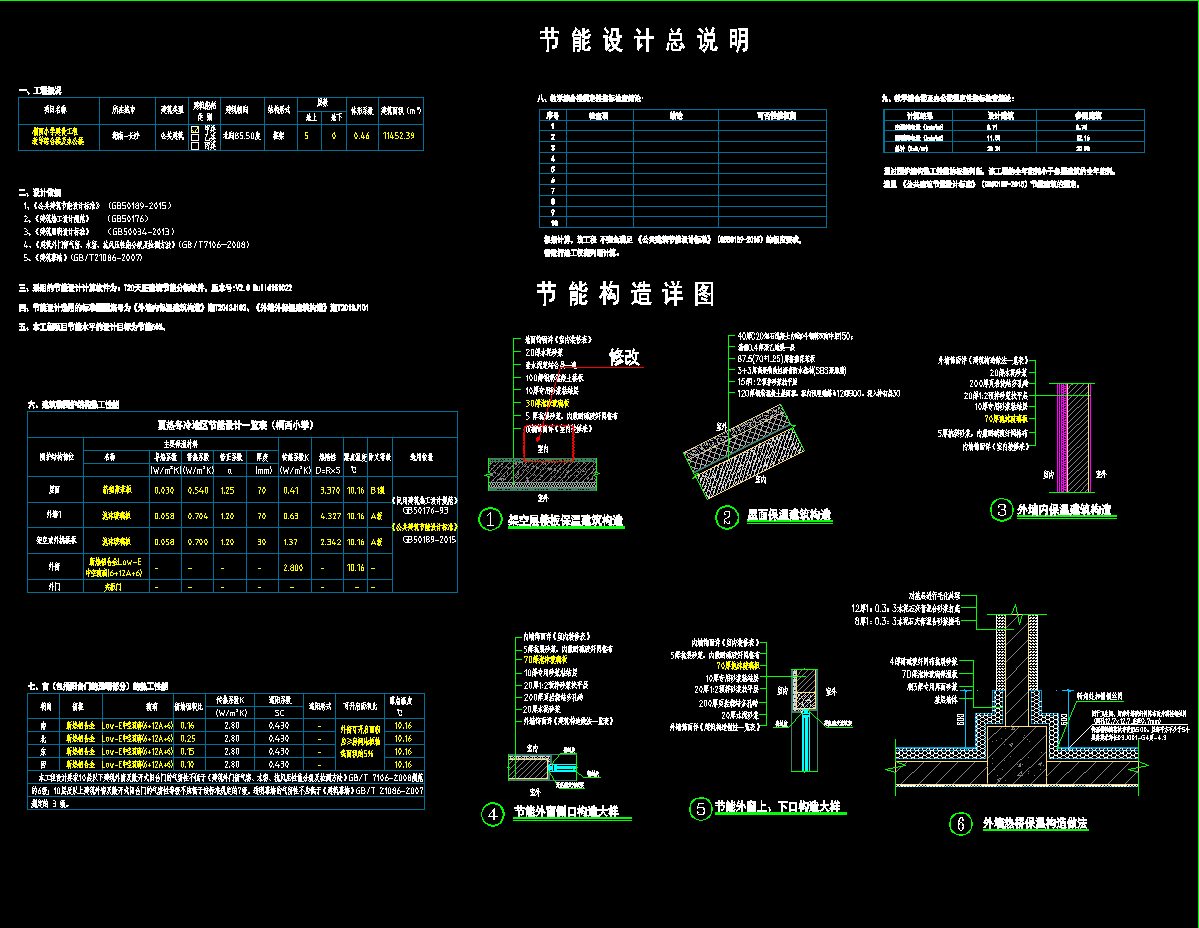Click the 外墙内保温建筑构造 detail title
The width and height of the screenshot is (1199, 928).
coord(1065,510)
